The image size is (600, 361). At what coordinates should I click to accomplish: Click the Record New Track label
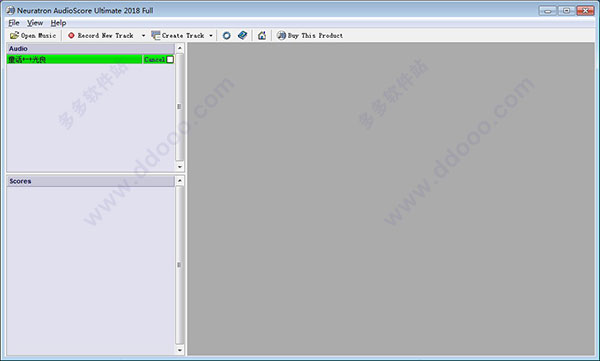click(106, 36)
